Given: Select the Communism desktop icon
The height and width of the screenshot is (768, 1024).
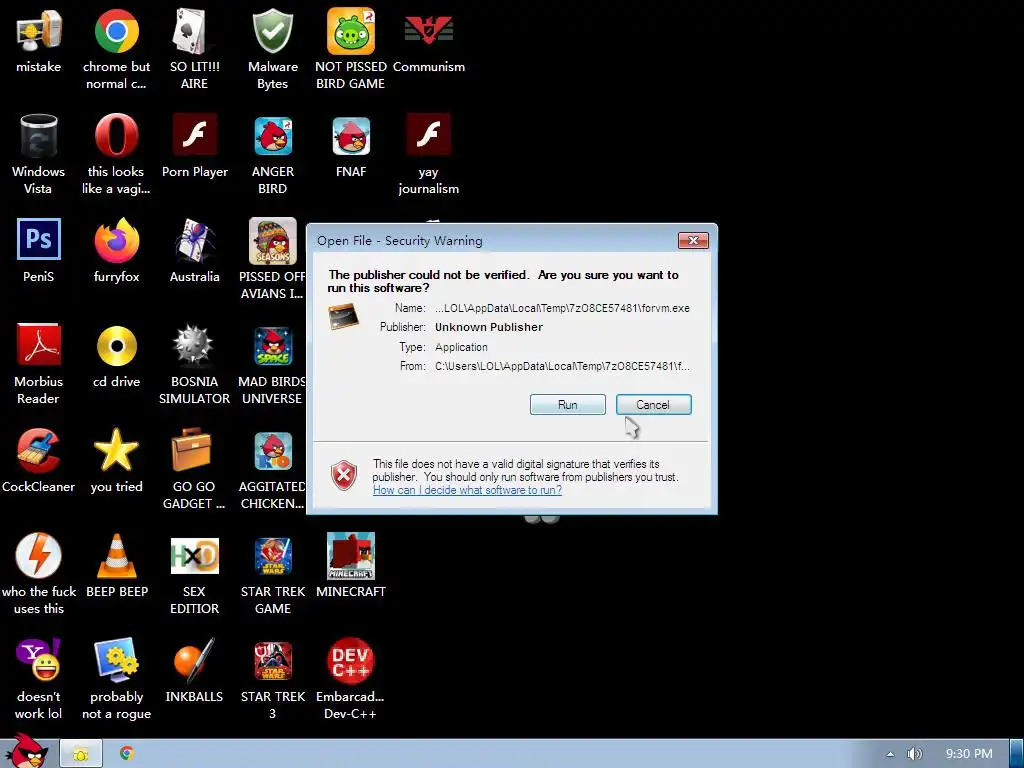Looking at the screenshot, I should (x=428, y=31).
